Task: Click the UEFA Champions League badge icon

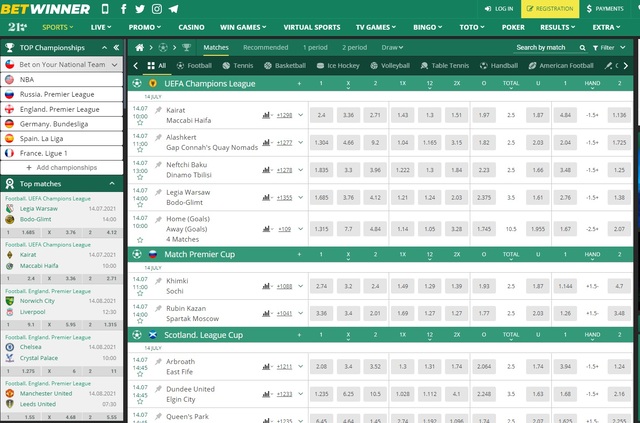Action: click(x=153, y=83)
